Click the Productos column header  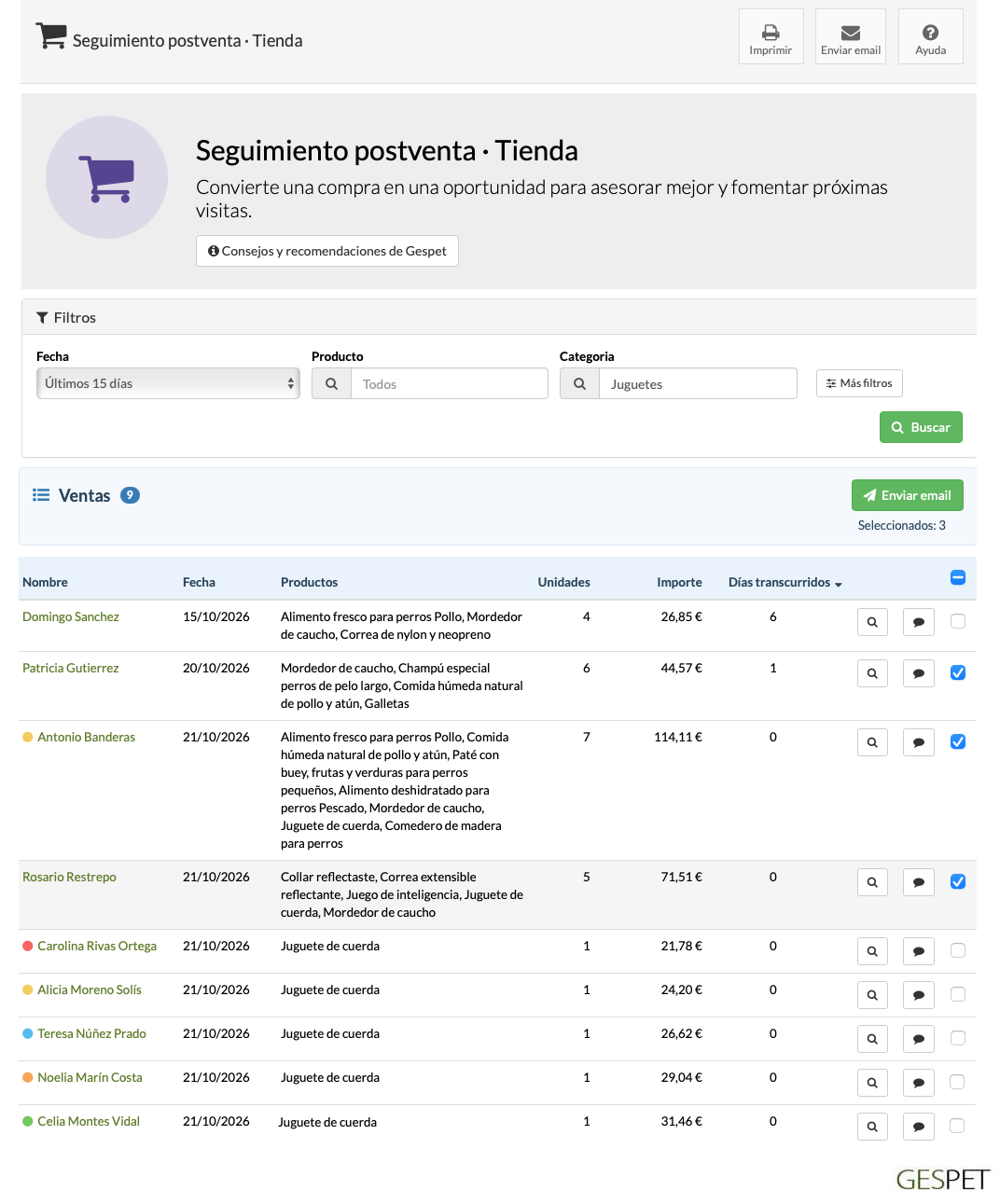(309, 582)
